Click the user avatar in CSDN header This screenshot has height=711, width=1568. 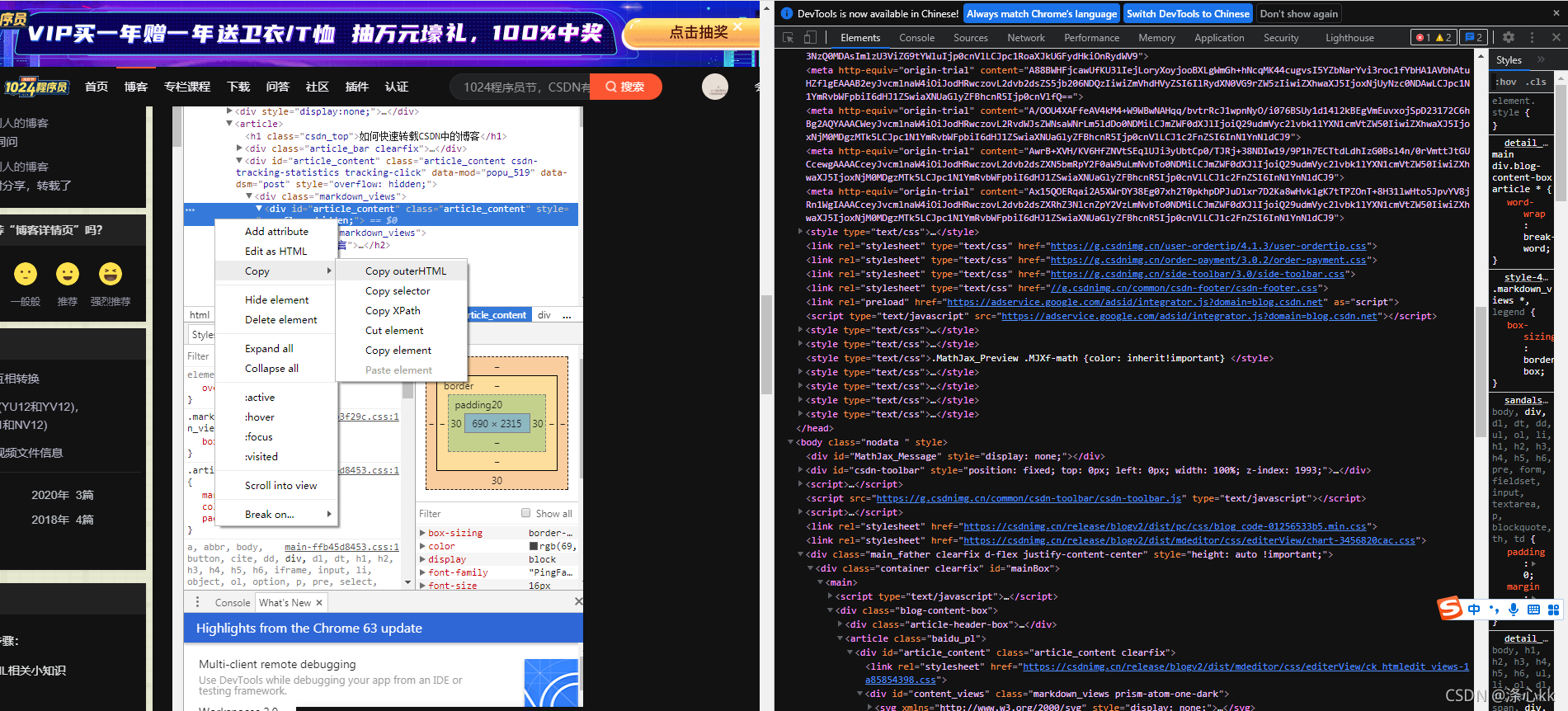[x=715, y=87]
